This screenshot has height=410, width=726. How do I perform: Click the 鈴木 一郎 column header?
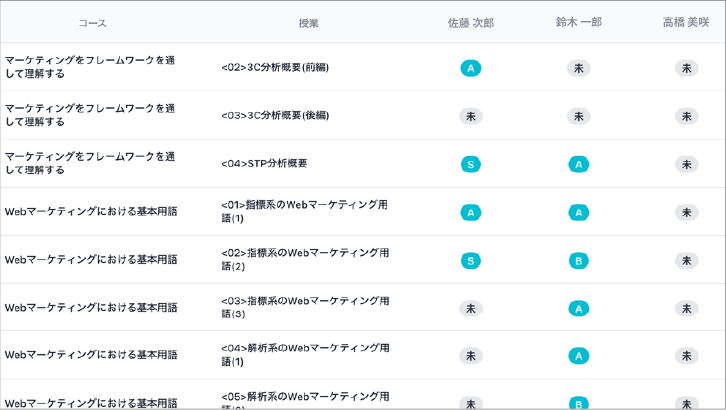click(578, 23)
